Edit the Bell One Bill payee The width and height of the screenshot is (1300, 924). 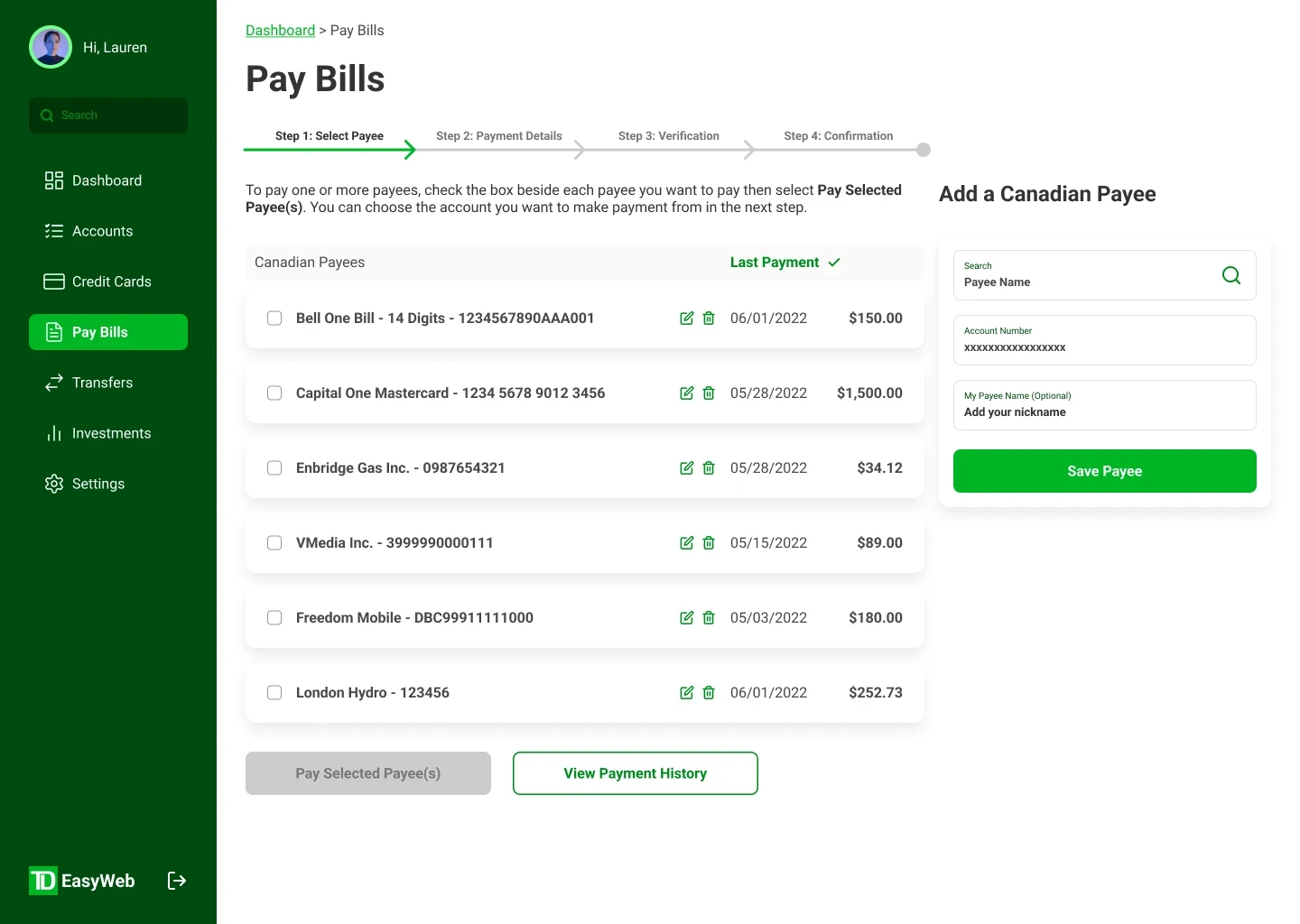687,319
